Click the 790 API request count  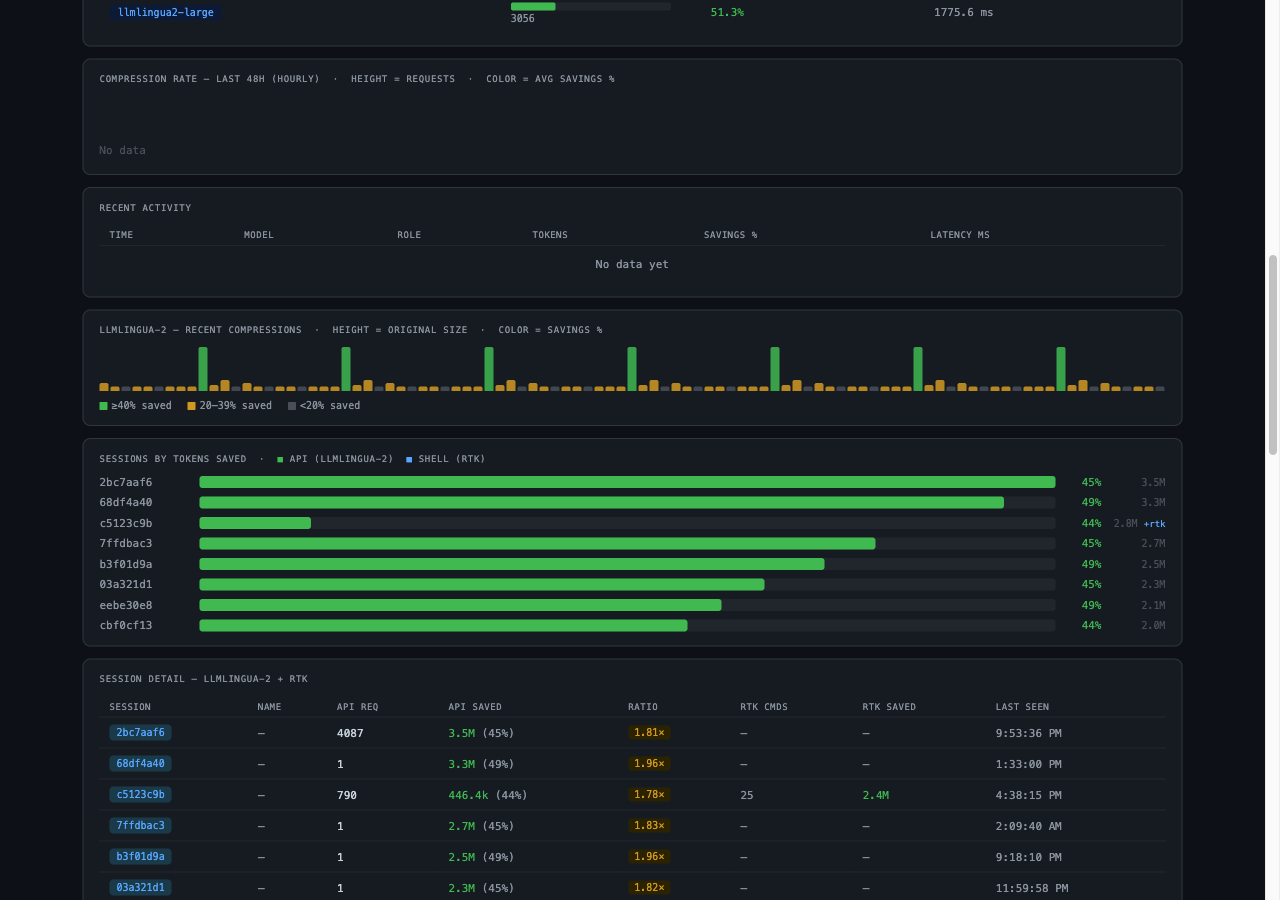(347, 795)
